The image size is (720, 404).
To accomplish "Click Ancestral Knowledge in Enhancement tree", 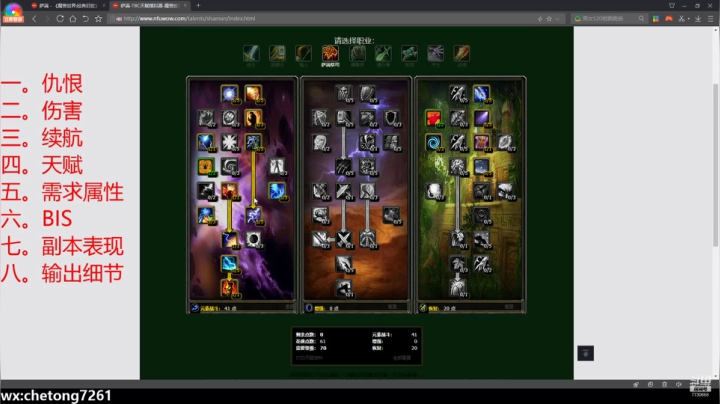I will (x=343, y=94).
